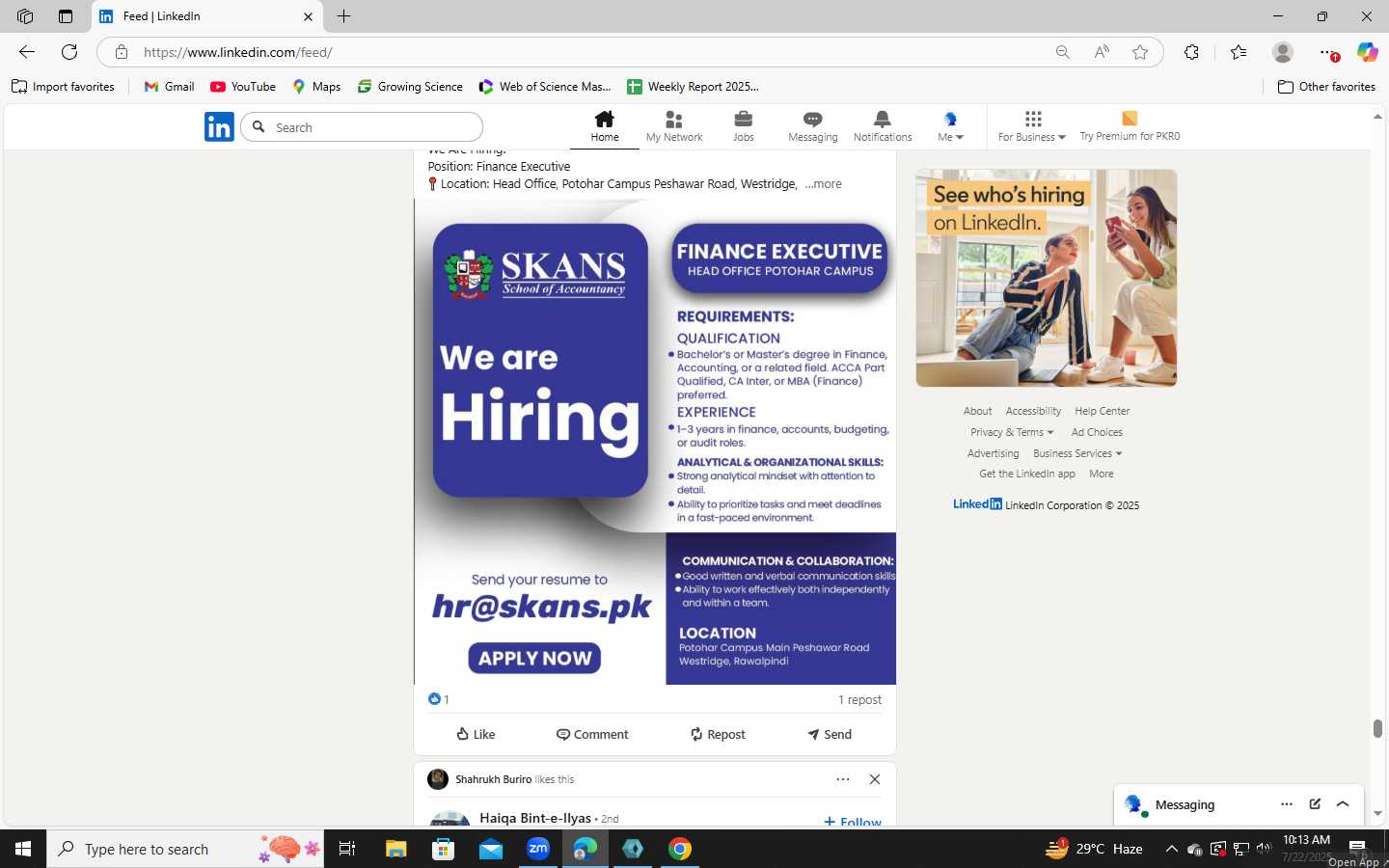Open Growing Science bookmark

pos(410,87)
